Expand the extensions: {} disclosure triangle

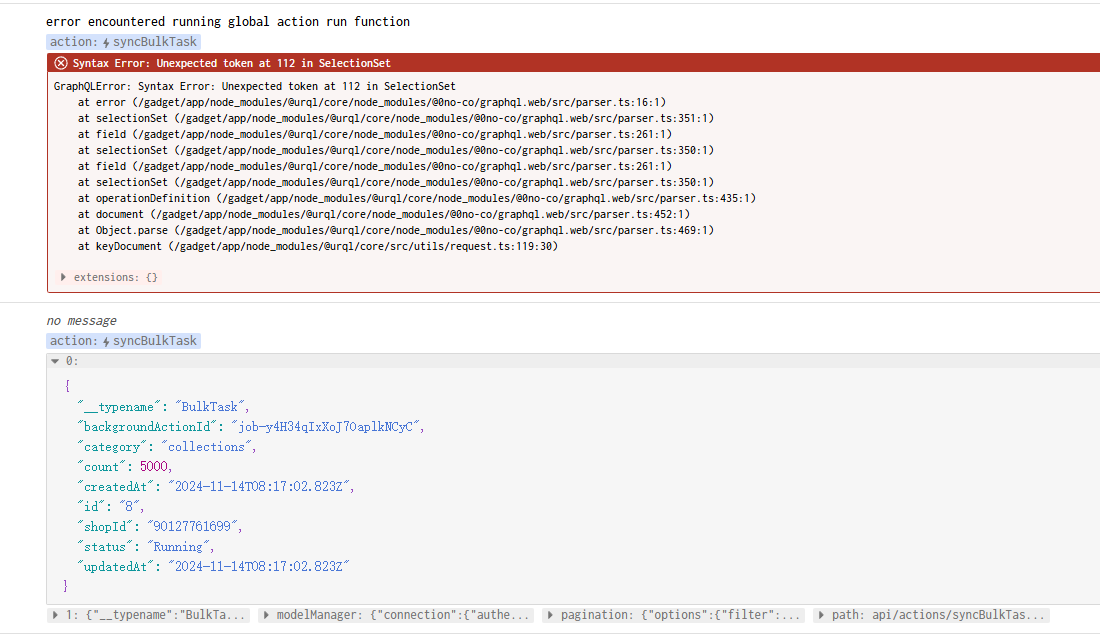64,277
